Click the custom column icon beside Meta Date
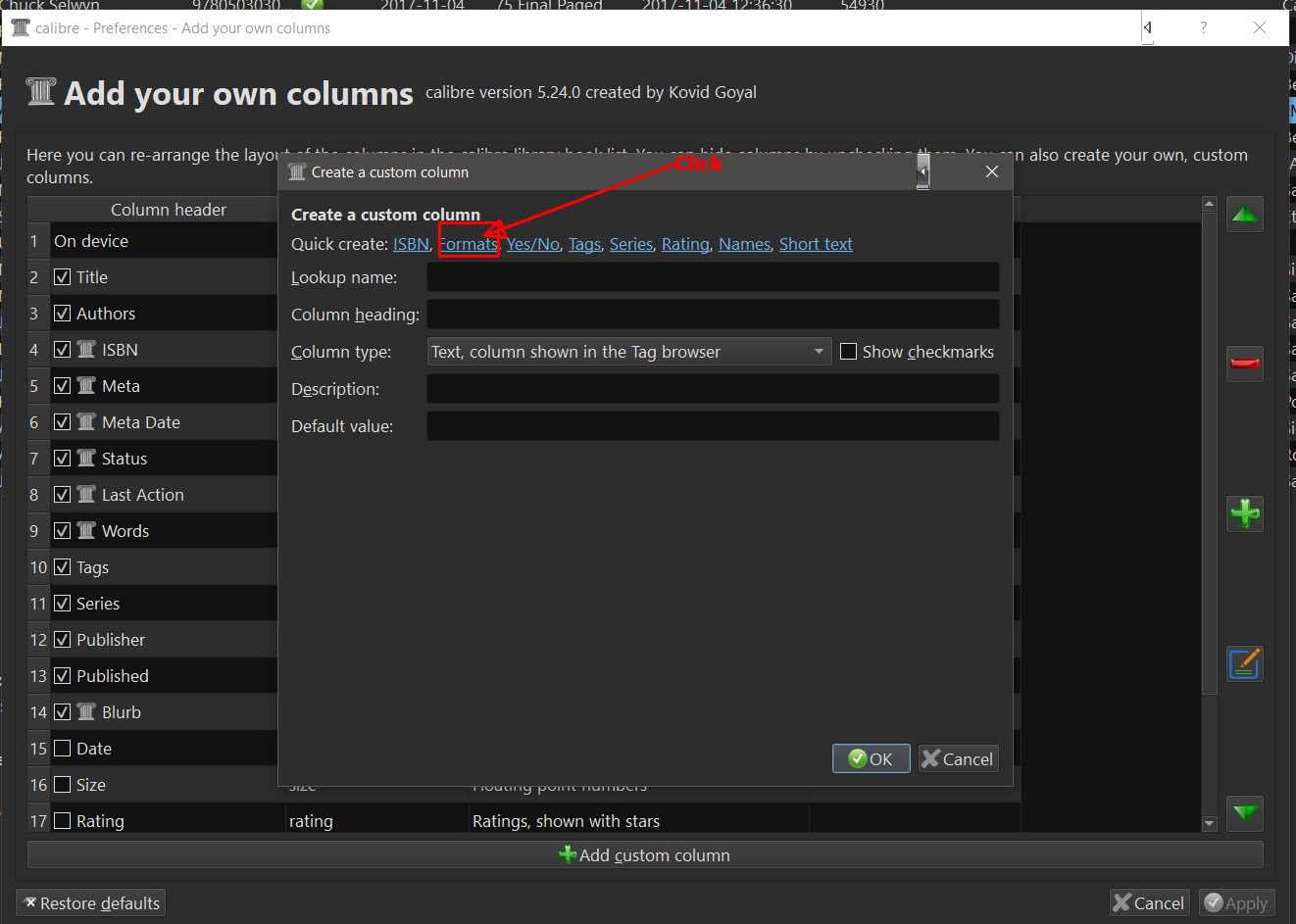Screen dimensions: 1296x924 click(x=86, y=422)
